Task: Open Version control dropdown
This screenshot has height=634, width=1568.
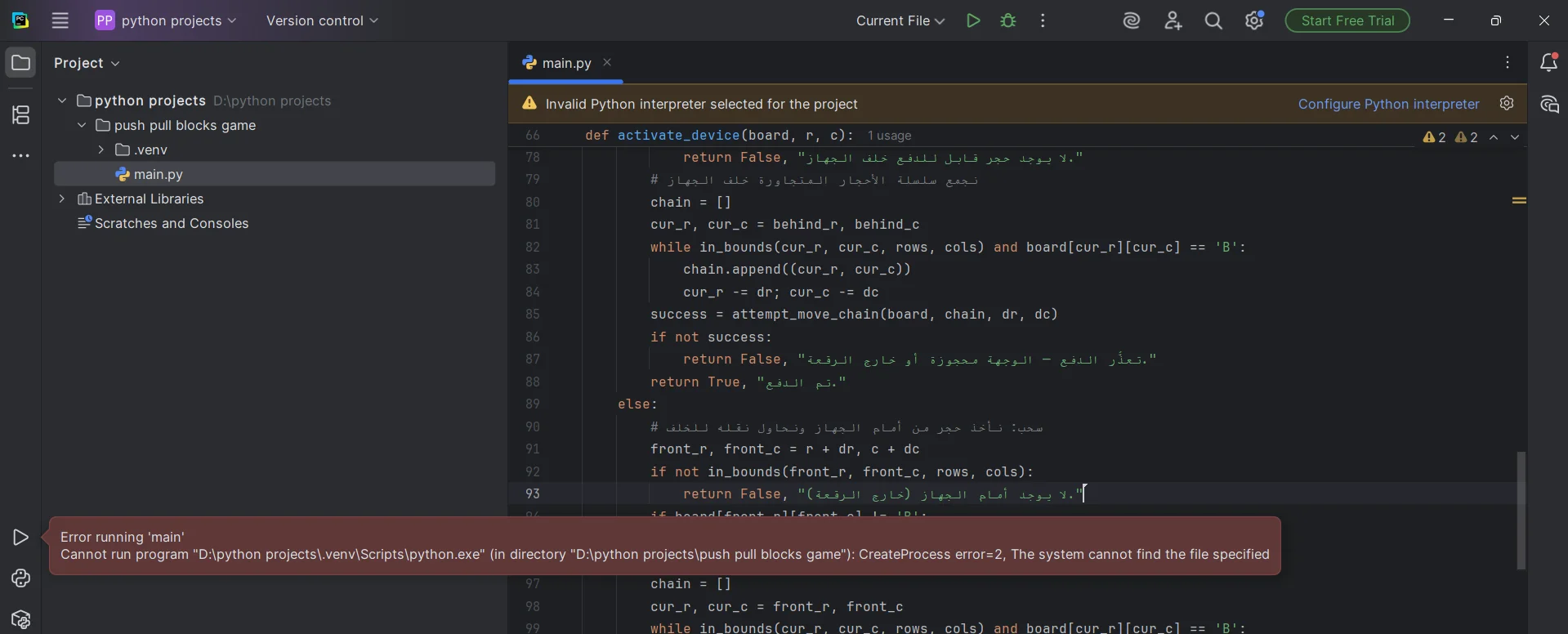Action: (x=322, y=20)
